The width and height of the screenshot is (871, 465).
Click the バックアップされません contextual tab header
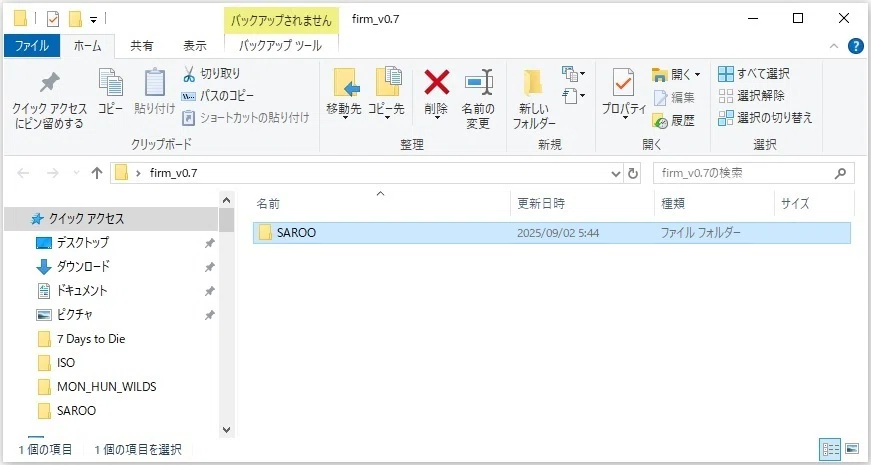281,21
